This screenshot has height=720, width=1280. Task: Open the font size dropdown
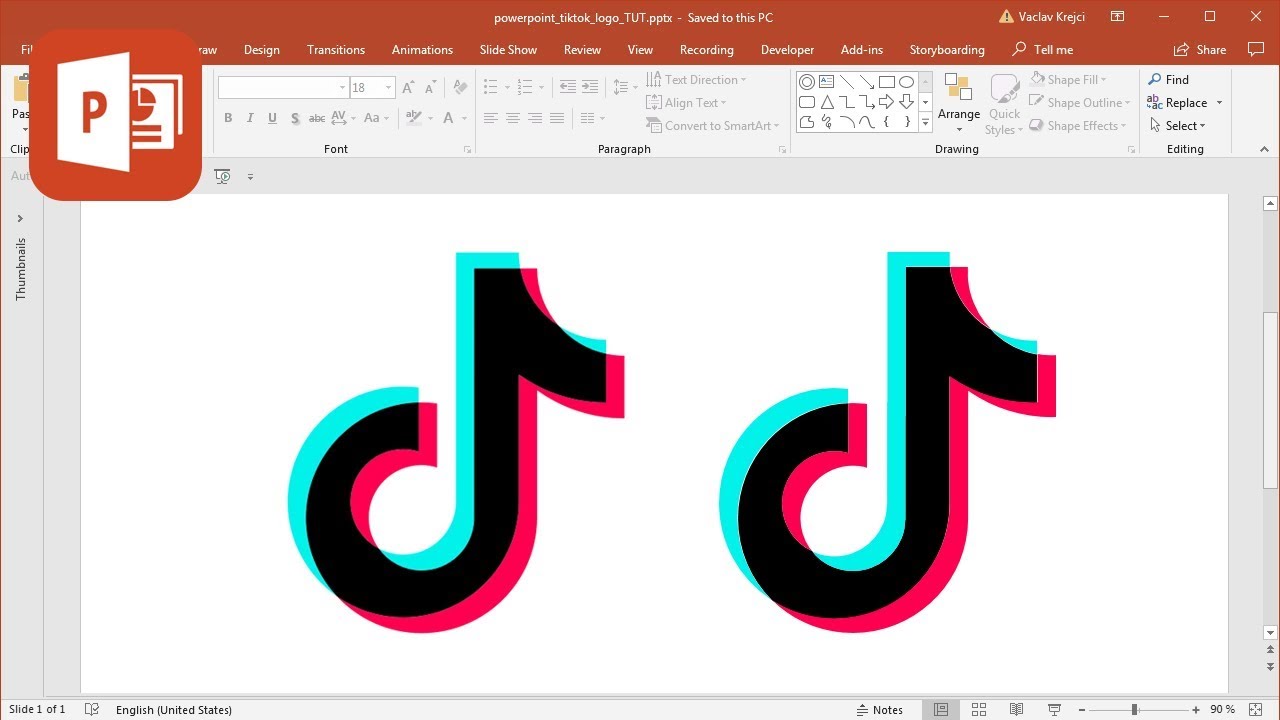click(389, 88)
